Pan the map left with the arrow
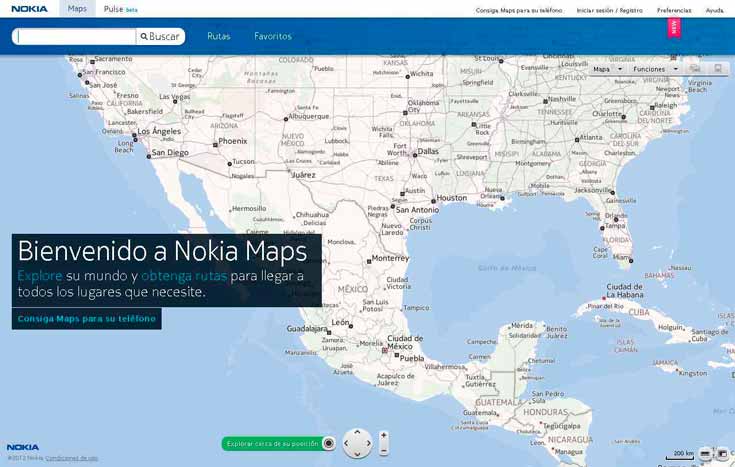The width and height of the screenshot is (735, 467). (x=346, y=443)
